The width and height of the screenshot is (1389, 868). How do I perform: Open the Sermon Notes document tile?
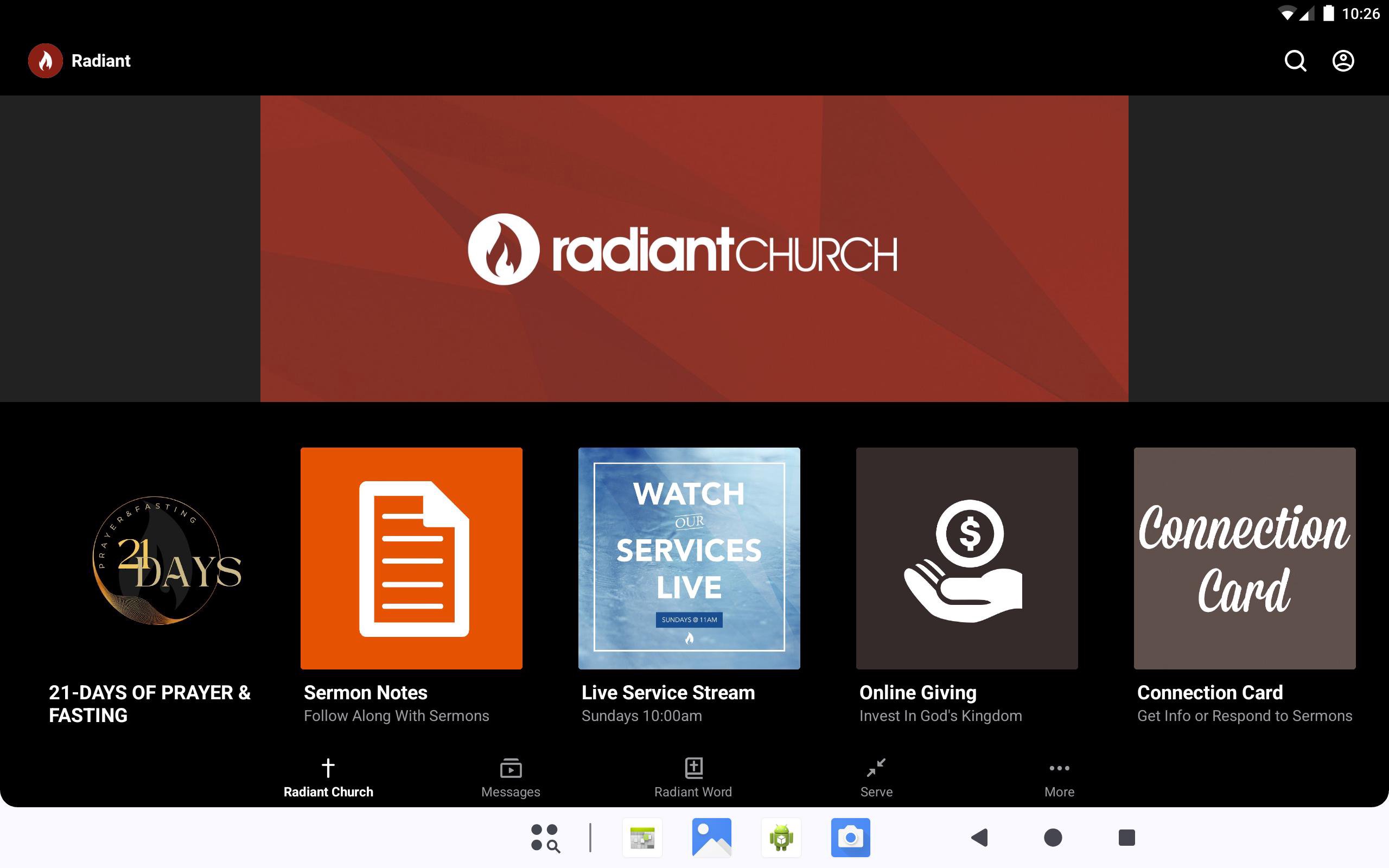[411, 558]
